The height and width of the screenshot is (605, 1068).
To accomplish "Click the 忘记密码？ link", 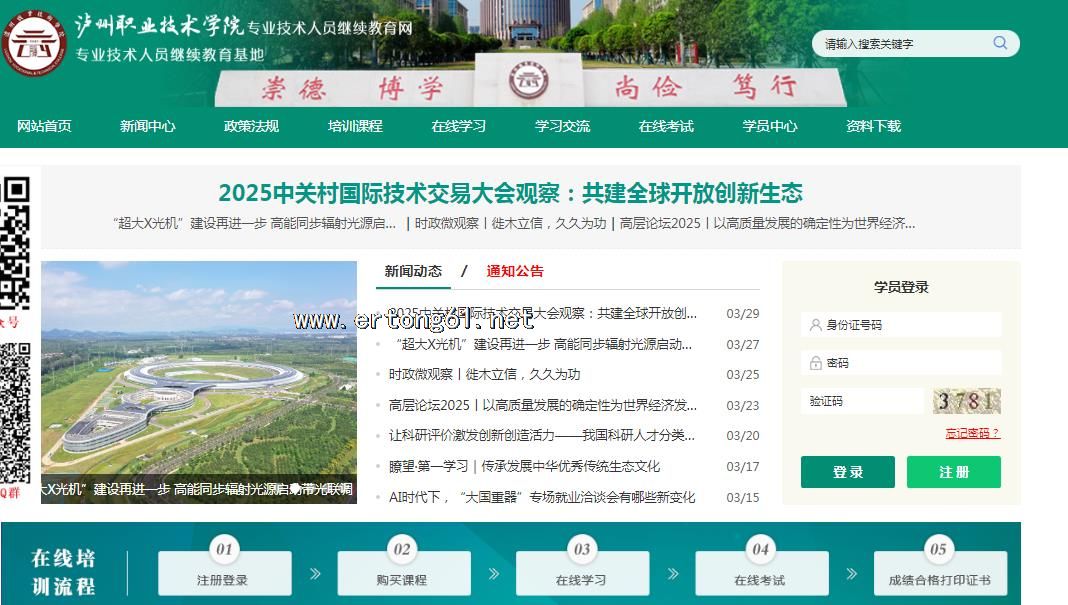I will point(972,433).
